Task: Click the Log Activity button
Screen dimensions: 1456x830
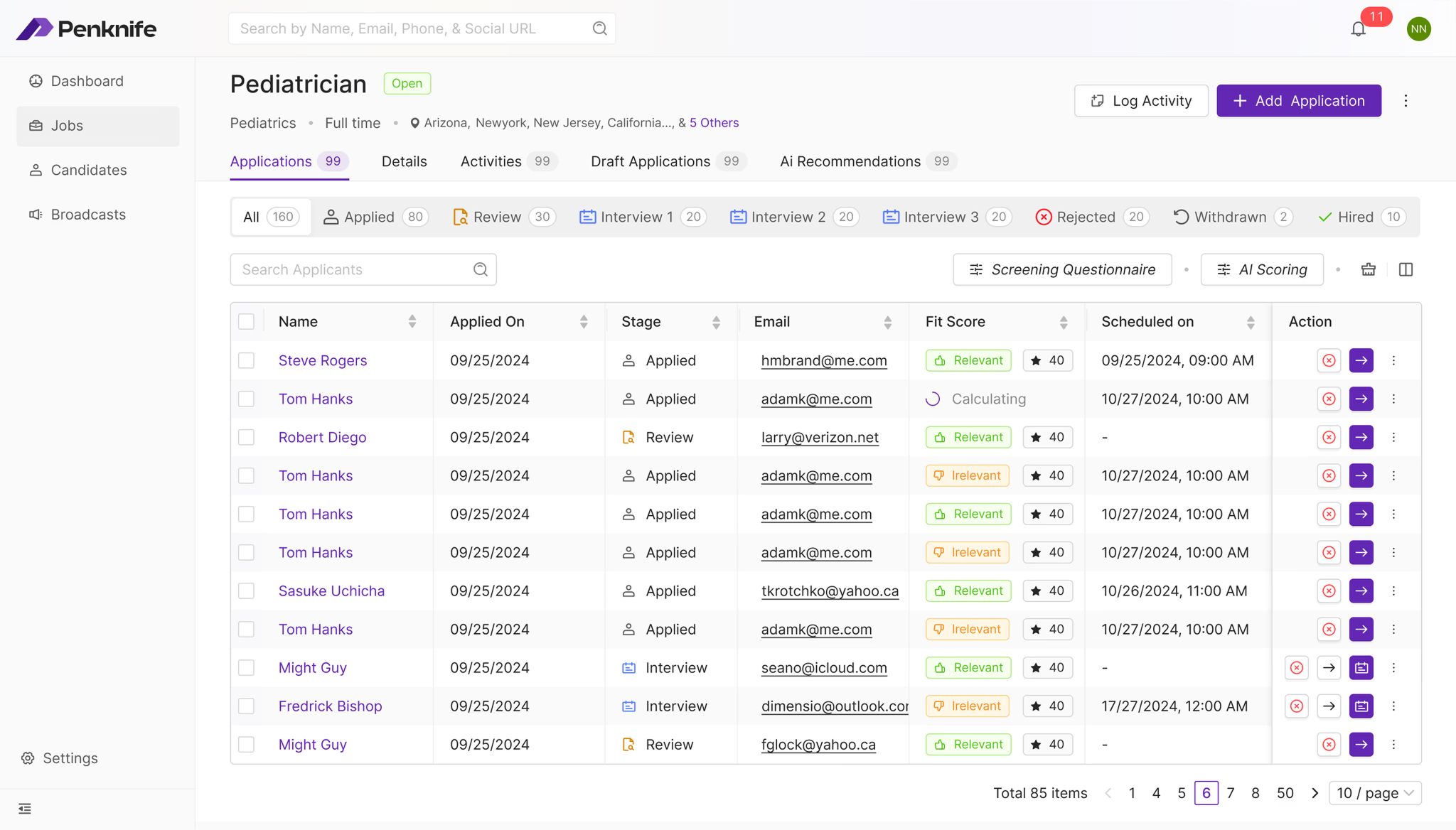Action: pyautogui.click(x=1140, y=101)
